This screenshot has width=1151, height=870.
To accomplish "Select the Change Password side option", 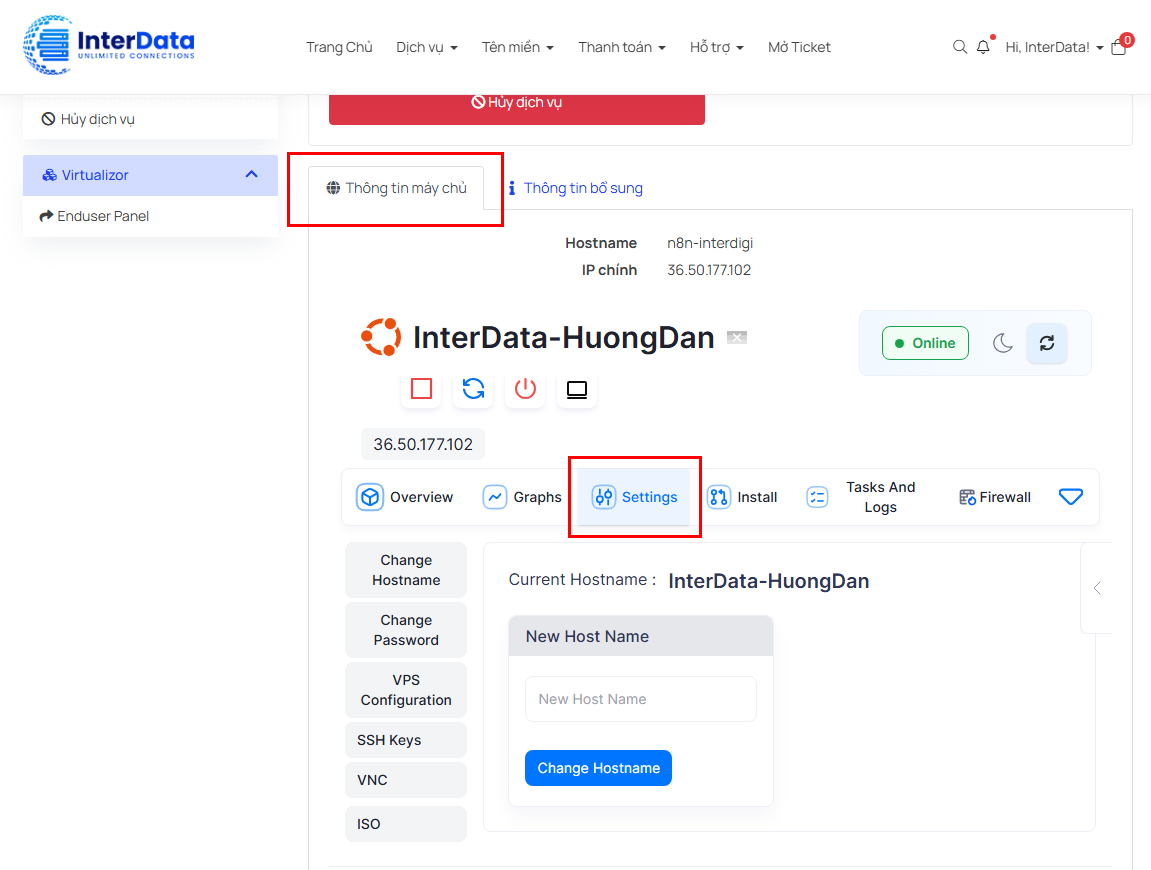I will click(x=406, y=630).
